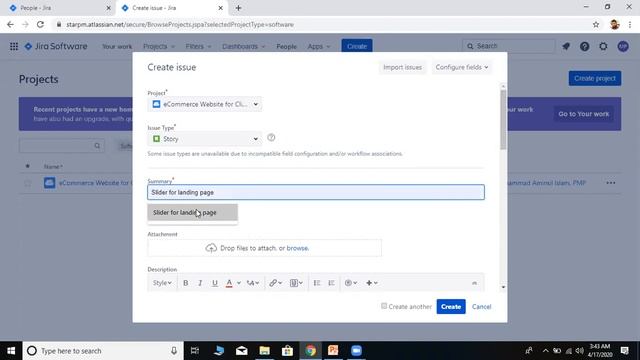Tick the Create another checkbox
The image size is (640, 360).
click(384, 306)
